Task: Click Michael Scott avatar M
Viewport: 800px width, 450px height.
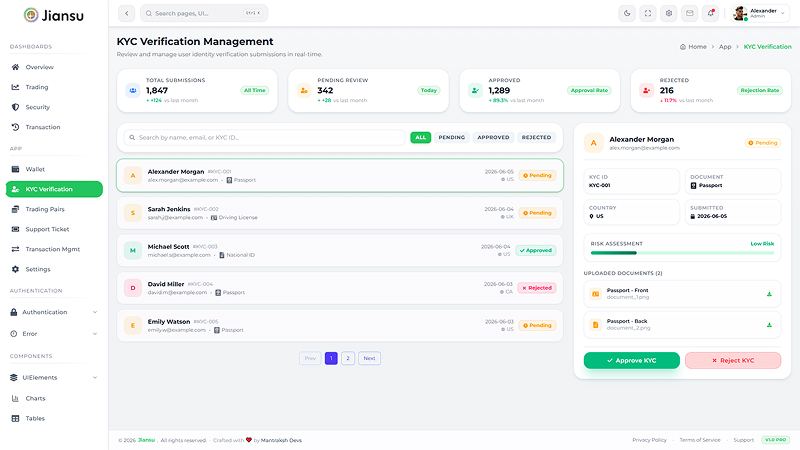Action: (133, 251)
